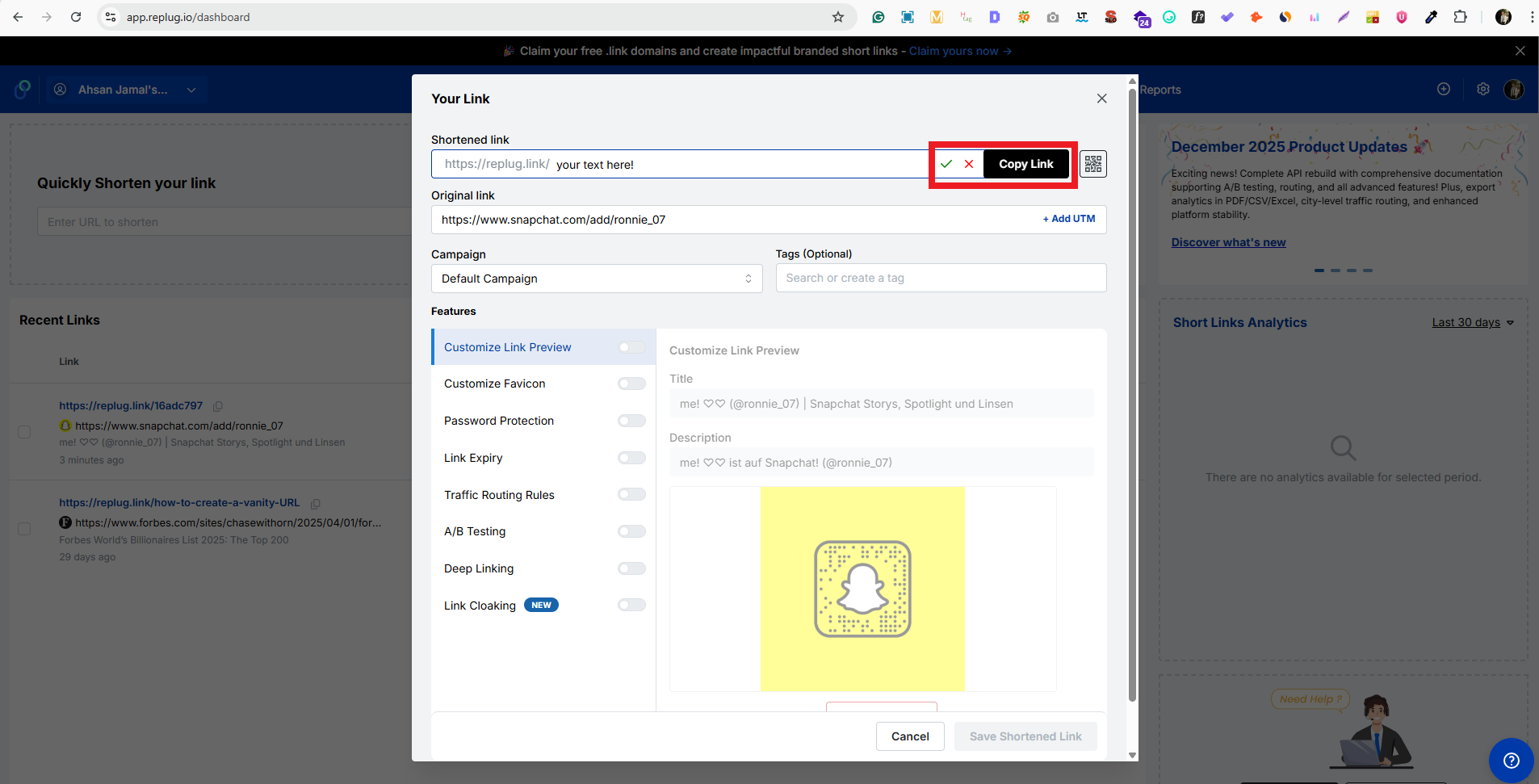Check the box beside the 16adc797 recent link
Image resolution: width=1539 pixels, height=784 pixels.
[x=24, y=432]
